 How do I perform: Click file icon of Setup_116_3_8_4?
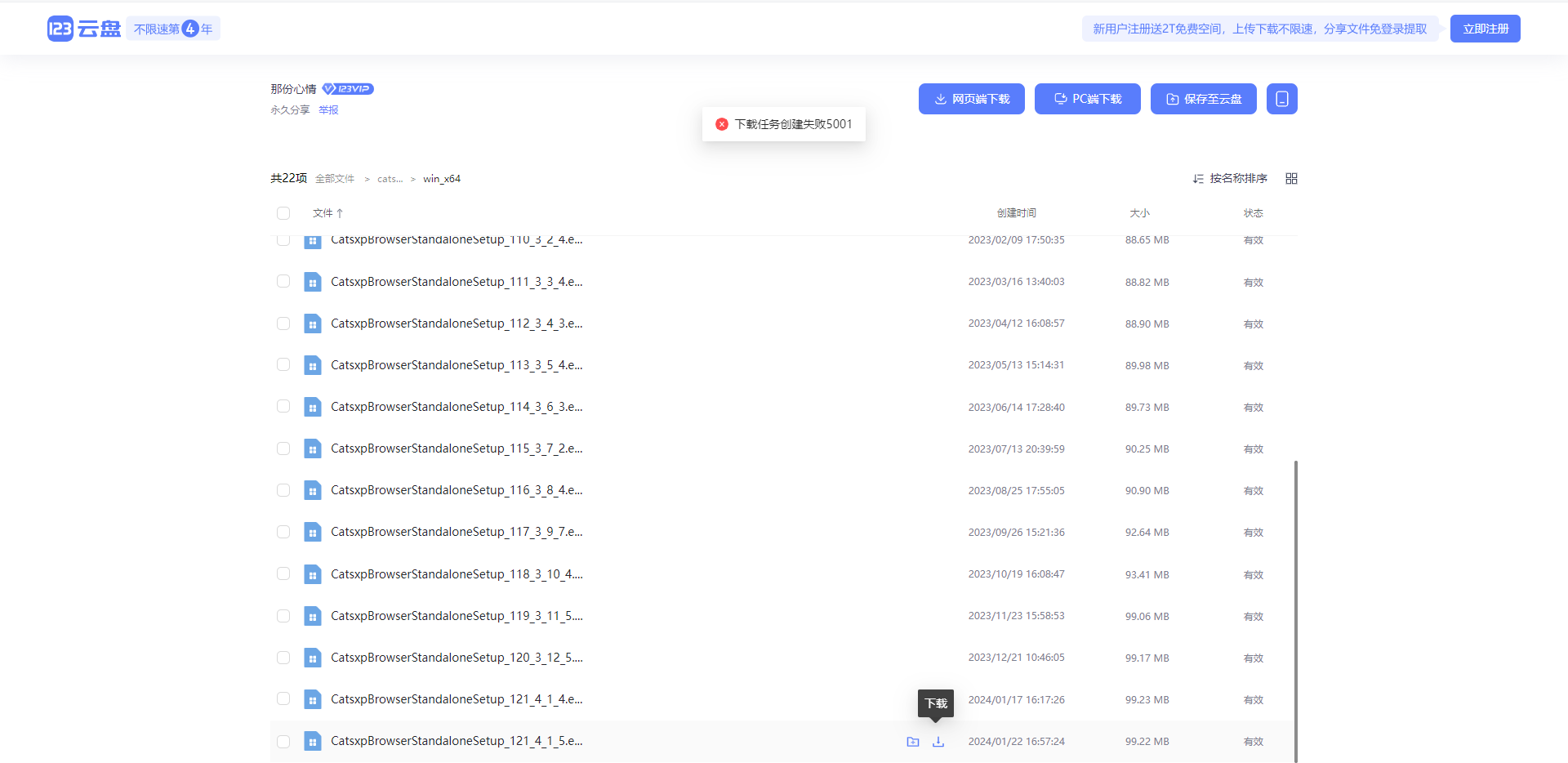click(313, 490)
